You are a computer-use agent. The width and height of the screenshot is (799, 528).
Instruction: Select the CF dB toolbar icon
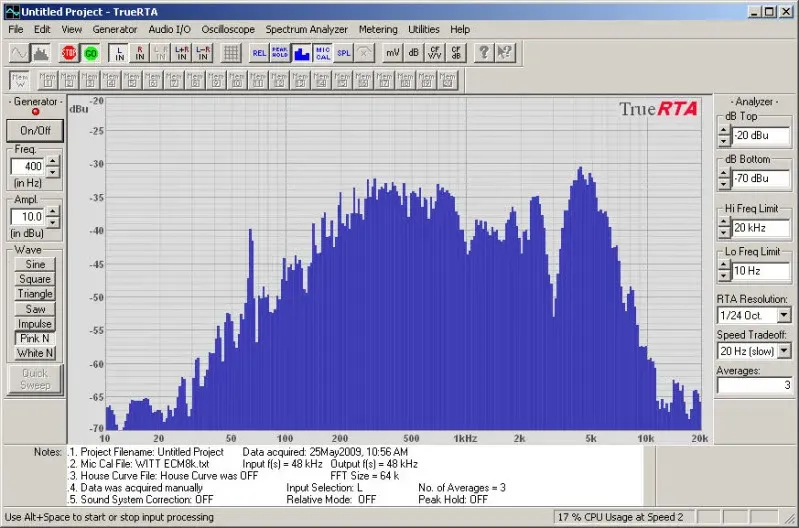coord(456,53)
